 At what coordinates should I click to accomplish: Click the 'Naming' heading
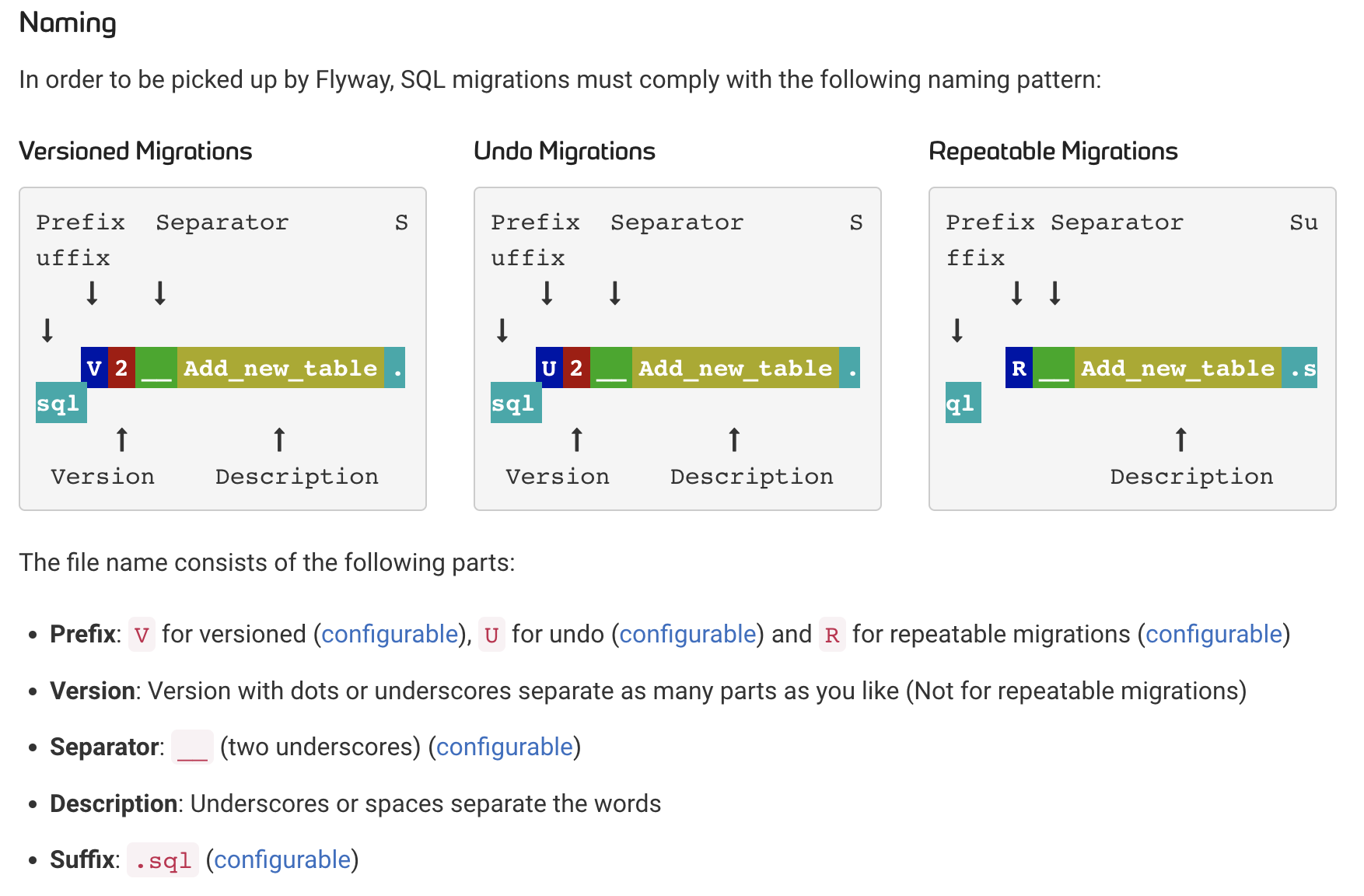68,23
